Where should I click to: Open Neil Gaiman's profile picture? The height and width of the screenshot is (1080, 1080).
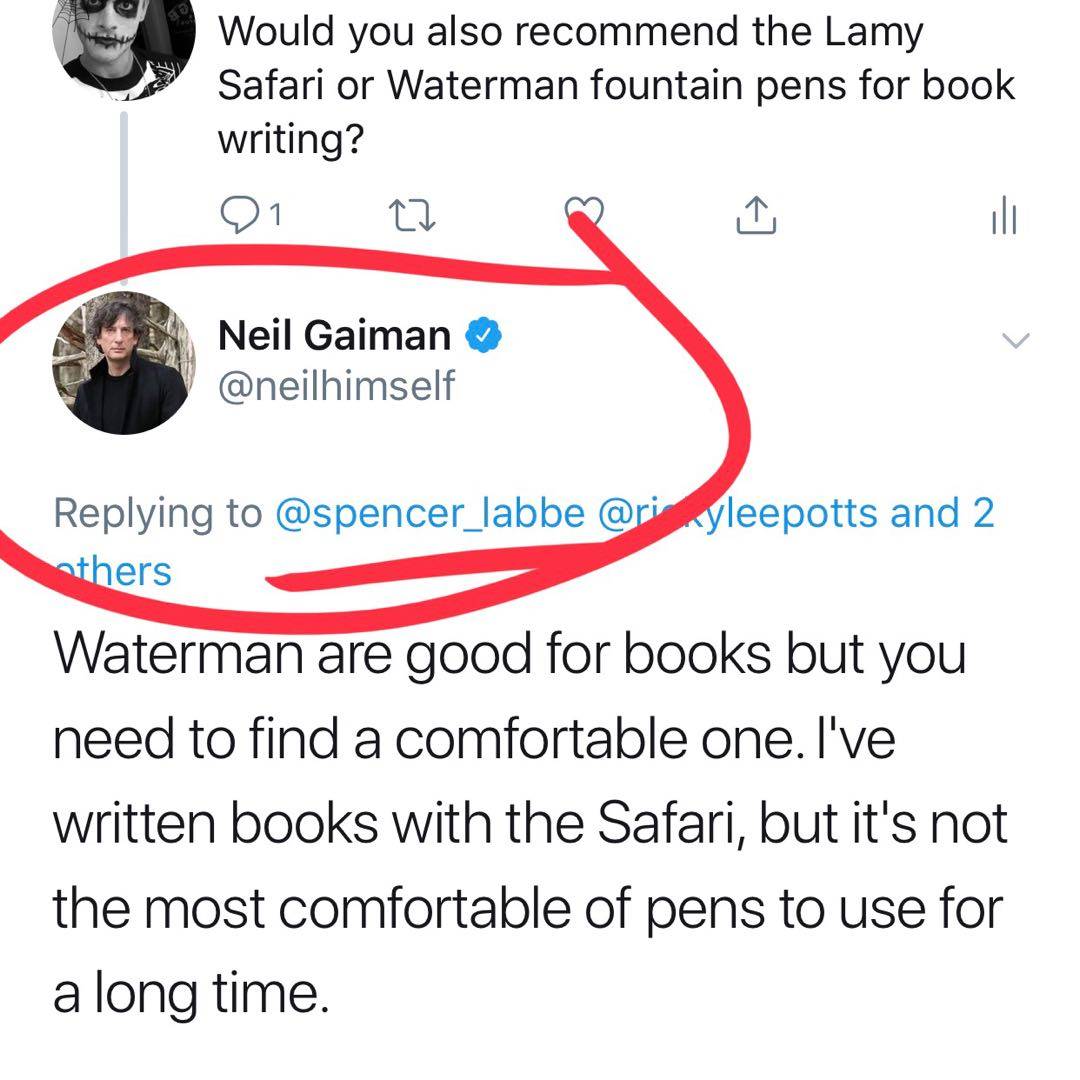click(122, 364)
